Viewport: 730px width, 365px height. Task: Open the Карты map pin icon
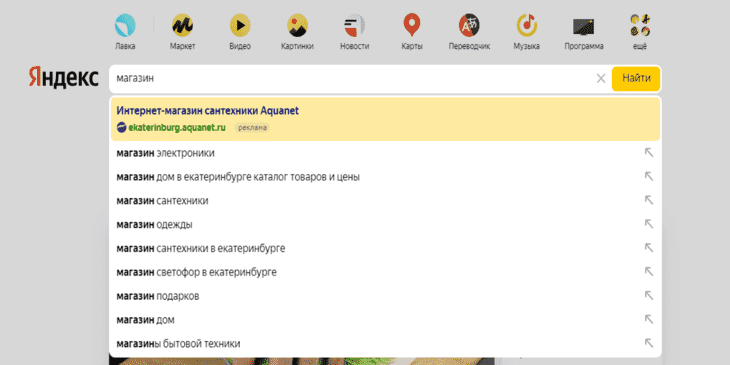pyautogui.click(x=412, y=25)
